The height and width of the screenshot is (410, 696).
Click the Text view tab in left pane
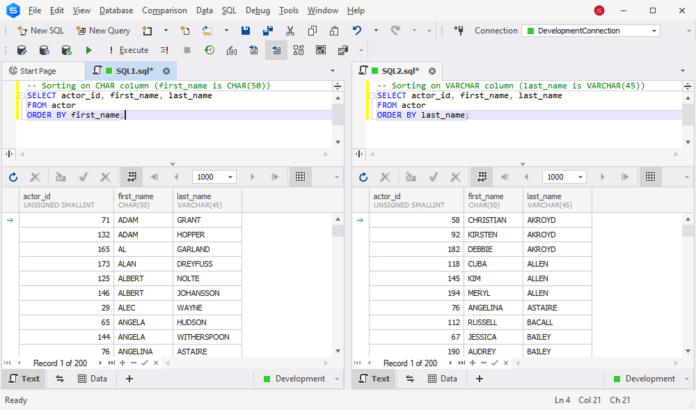24,378
